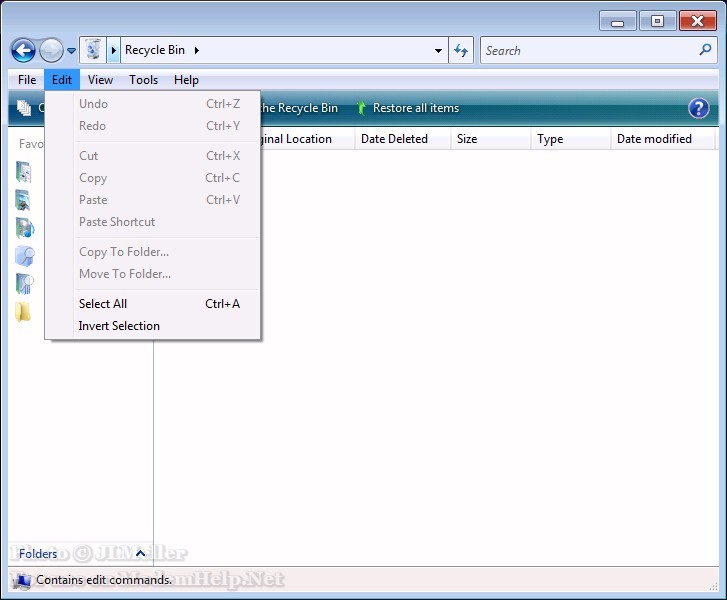Screen dimensions: 727x600
Task: Click the Organize icon on command bar
Action: point(24,108)
